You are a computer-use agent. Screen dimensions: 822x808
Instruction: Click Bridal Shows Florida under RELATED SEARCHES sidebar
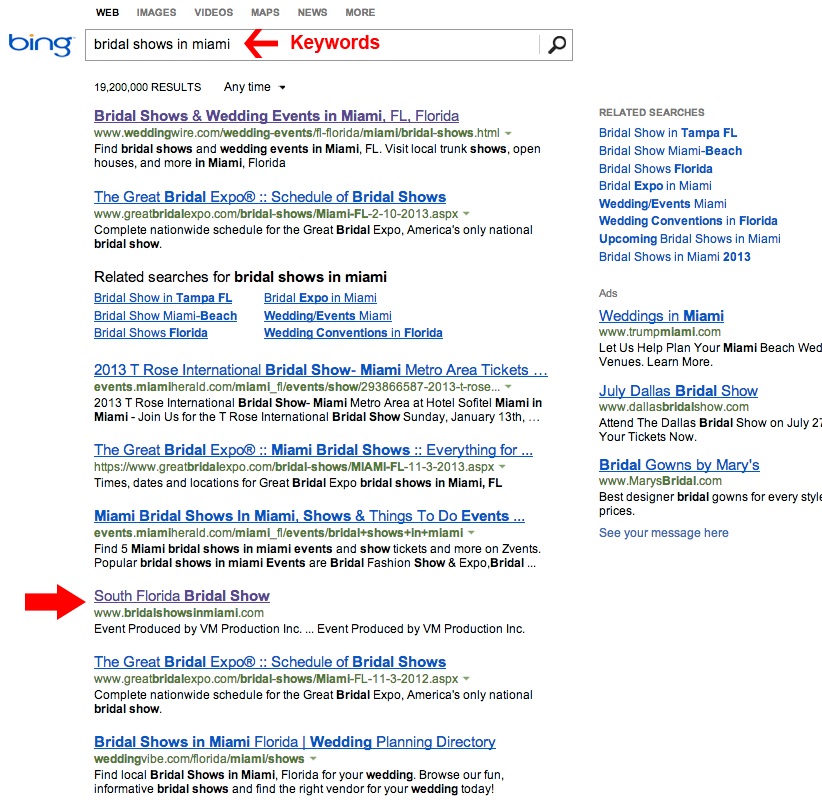[x=656, y=169]
